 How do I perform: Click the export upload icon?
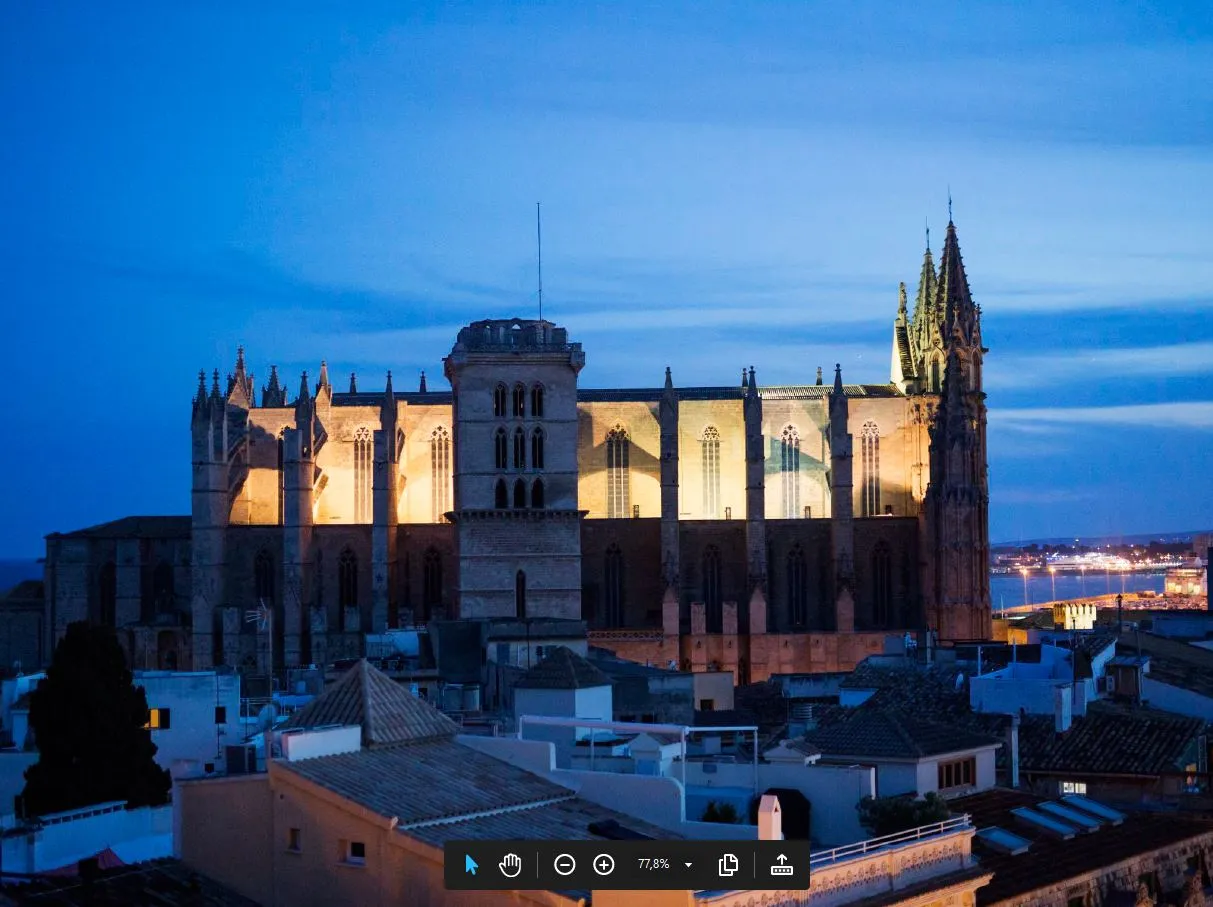[782, 865]
